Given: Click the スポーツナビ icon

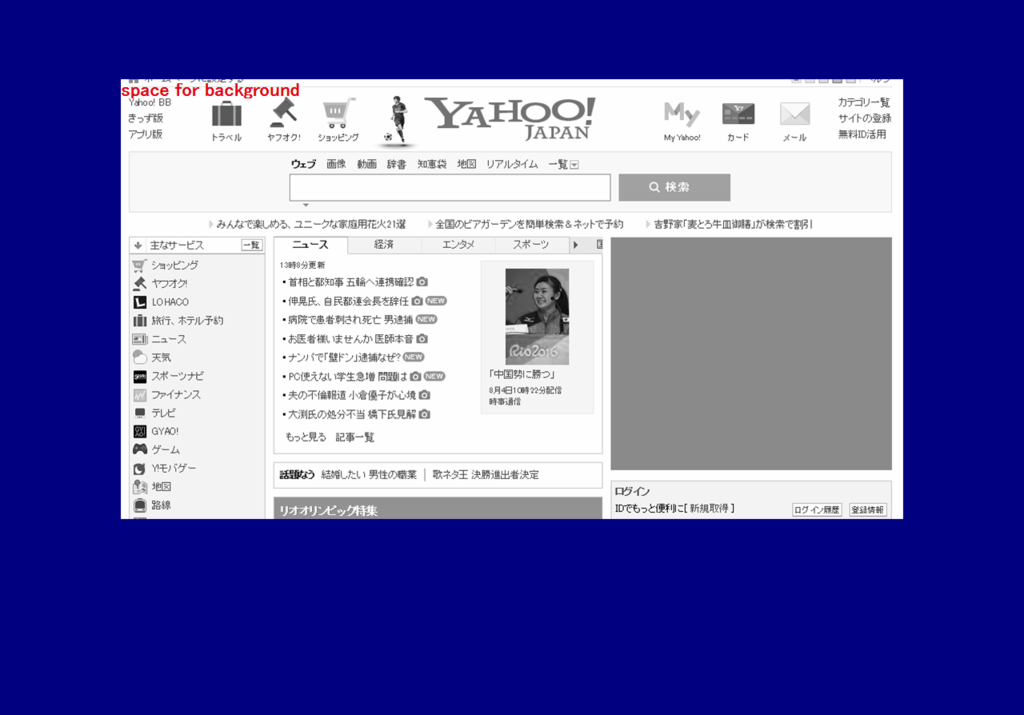Looking at the screenshot, I should click(140, 376).
